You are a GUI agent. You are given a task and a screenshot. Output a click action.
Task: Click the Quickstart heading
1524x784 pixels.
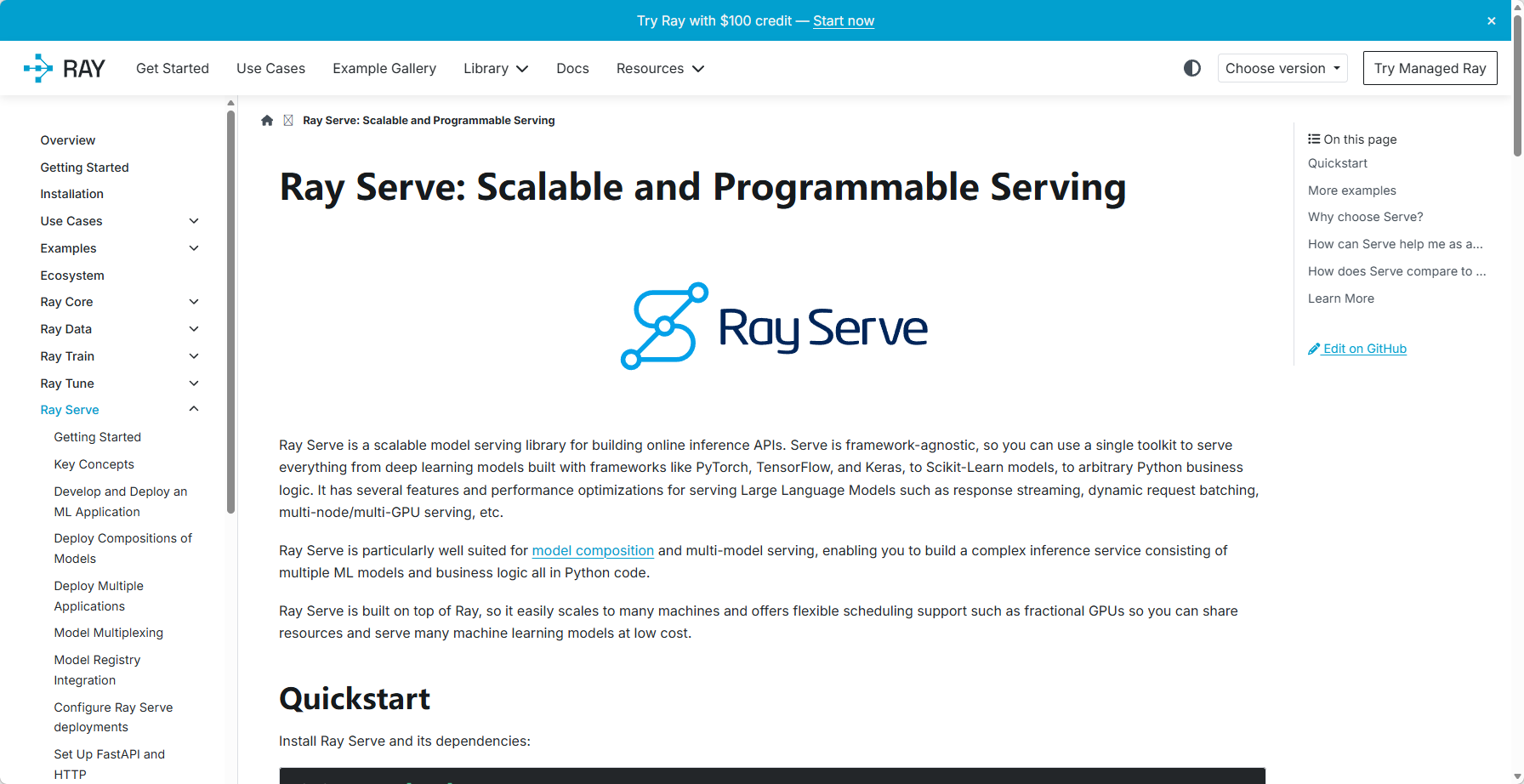[355, 699]
